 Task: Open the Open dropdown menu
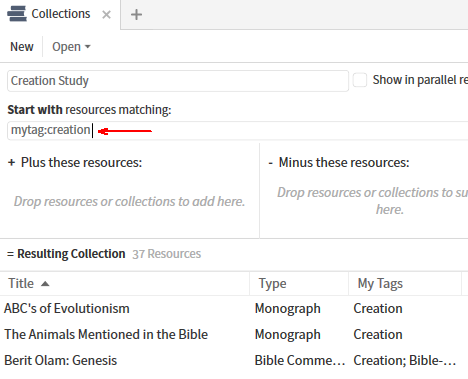pyautogui.click(x=71, y=47)
